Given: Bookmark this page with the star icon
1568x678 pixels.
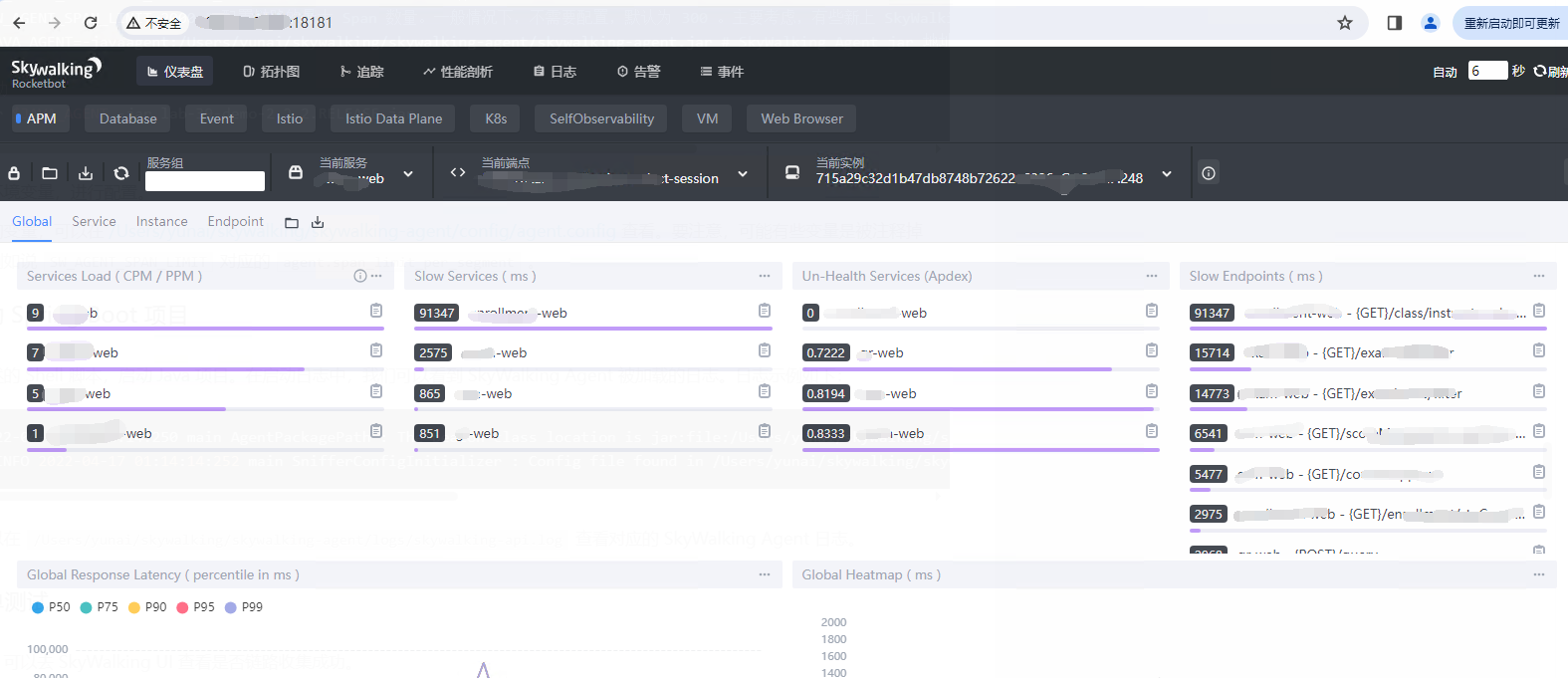Looking at the screenshot, I should click(x=1344, y=23).
